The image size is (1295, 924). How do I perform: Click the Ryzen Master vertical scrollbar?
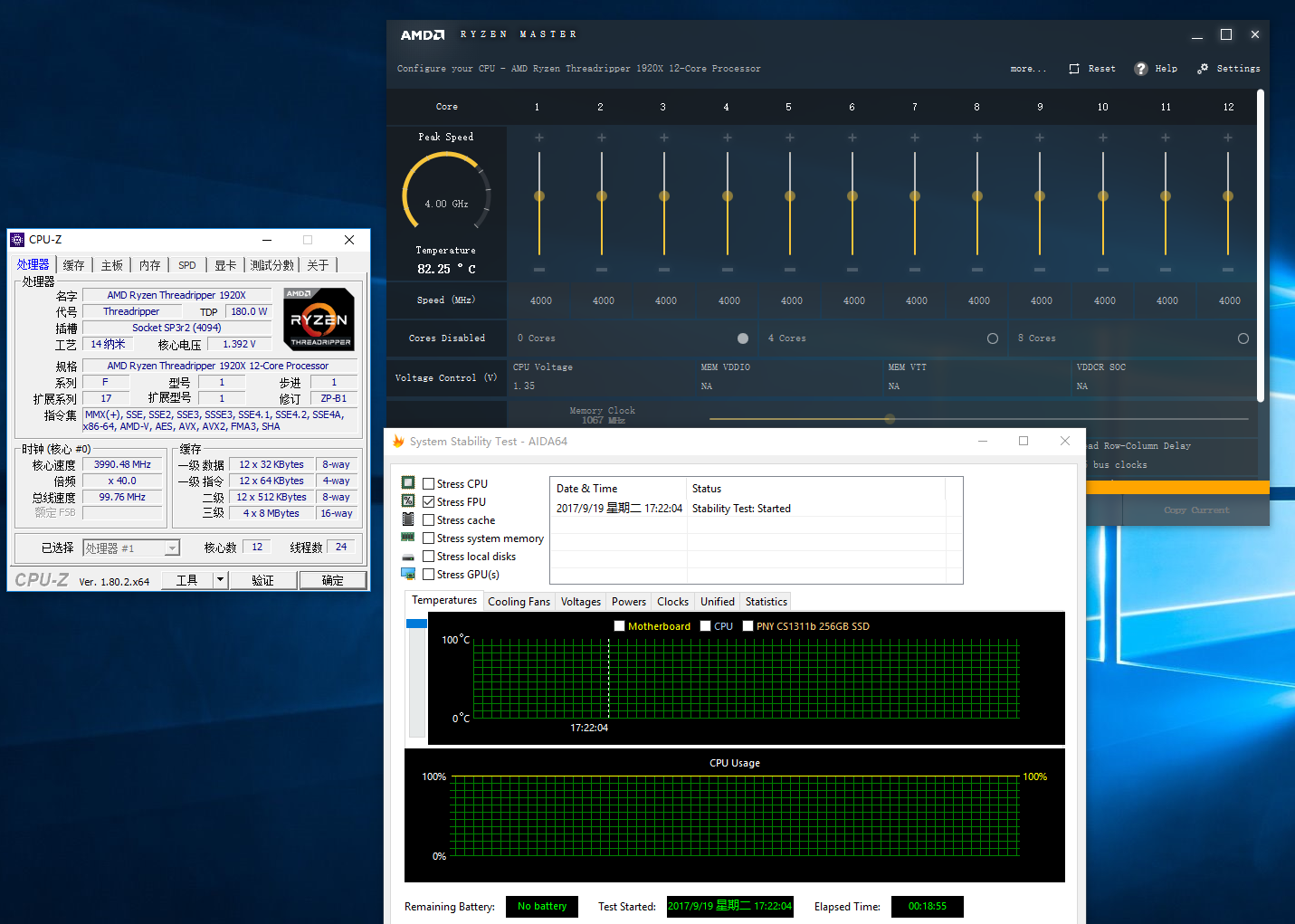(1261, 244)
